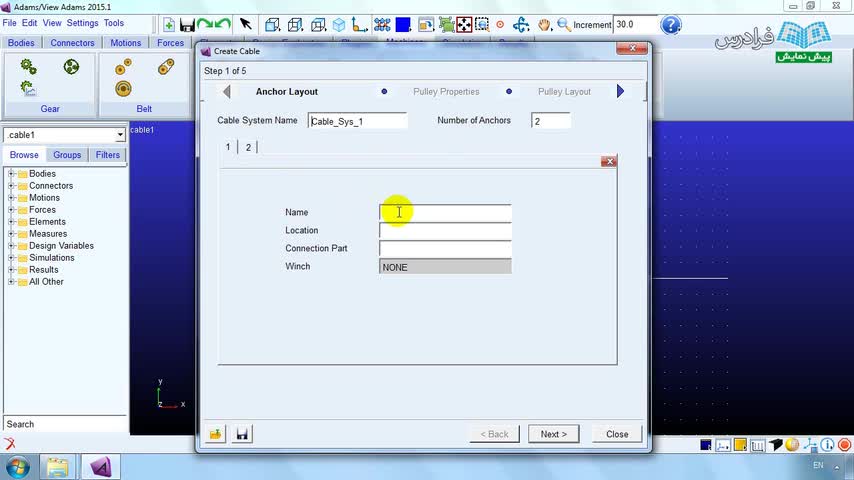Click the blue grid nodes icon
Viewport: 854px width, 480px height.
pyautogui.click(x=382, y=25)
